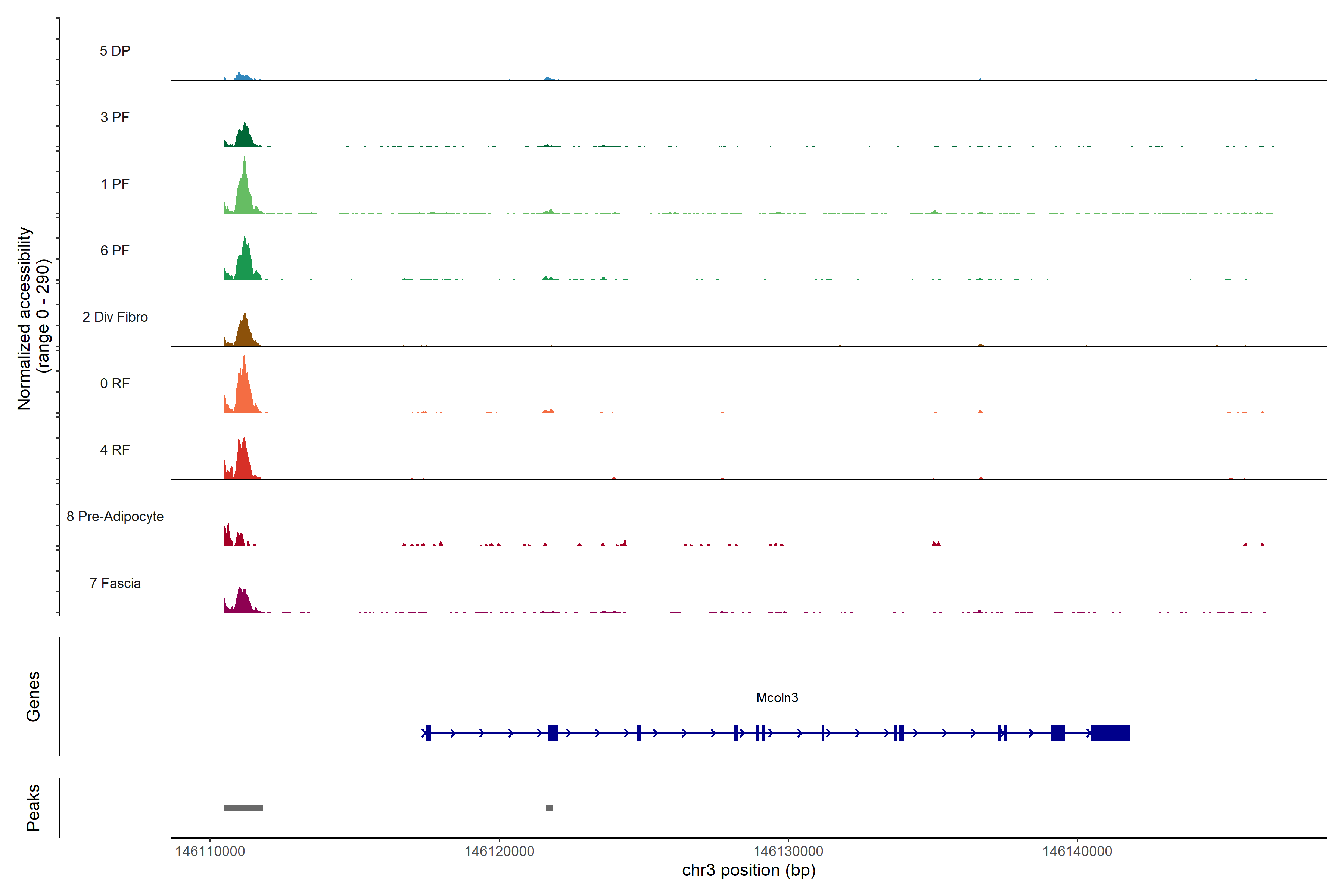Click the 6 PF track label
This screenshot has width=1344, height=896.
(x=115, y=250)
